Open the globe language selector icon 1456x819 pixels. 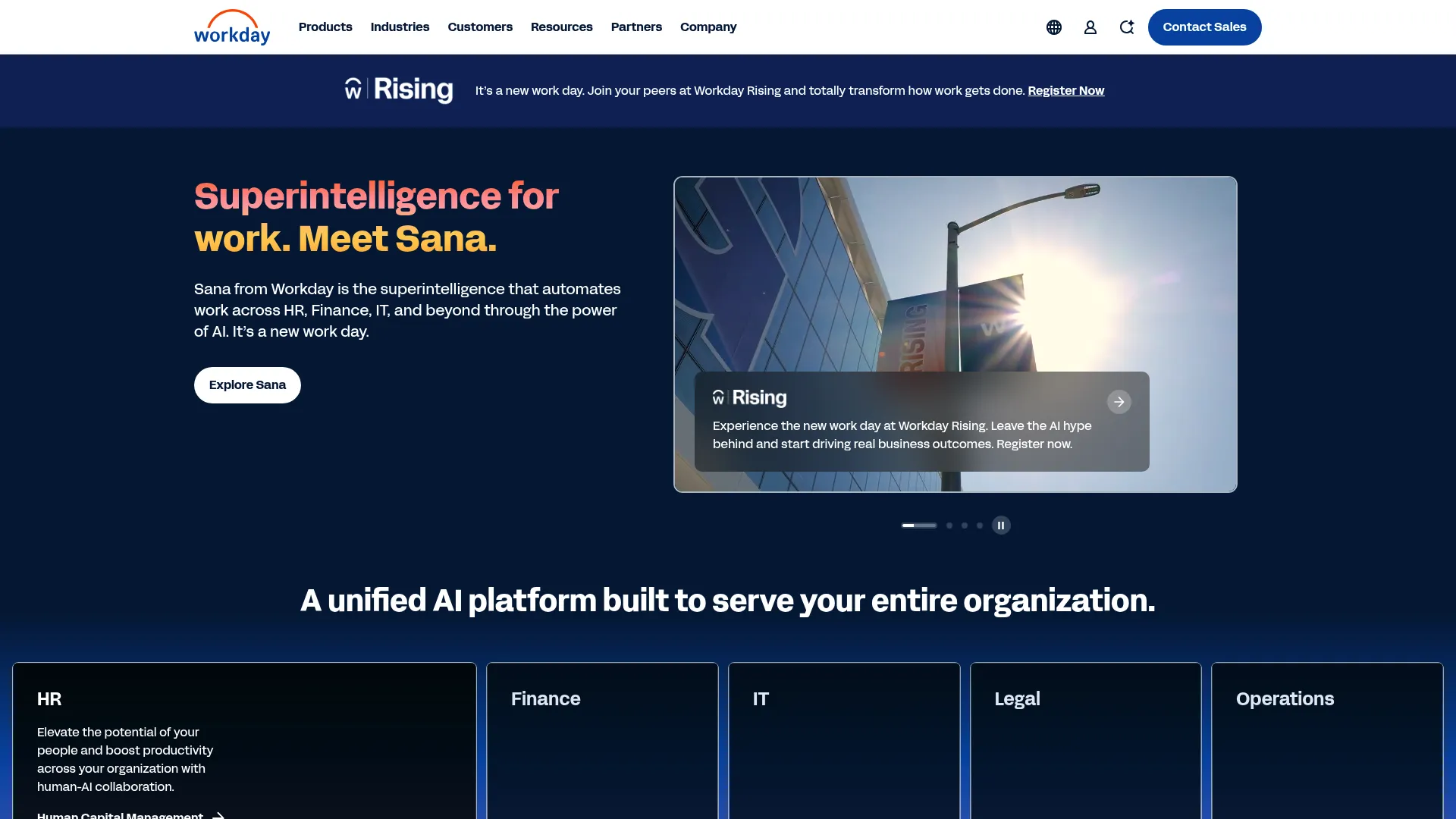click(1054, 27)
